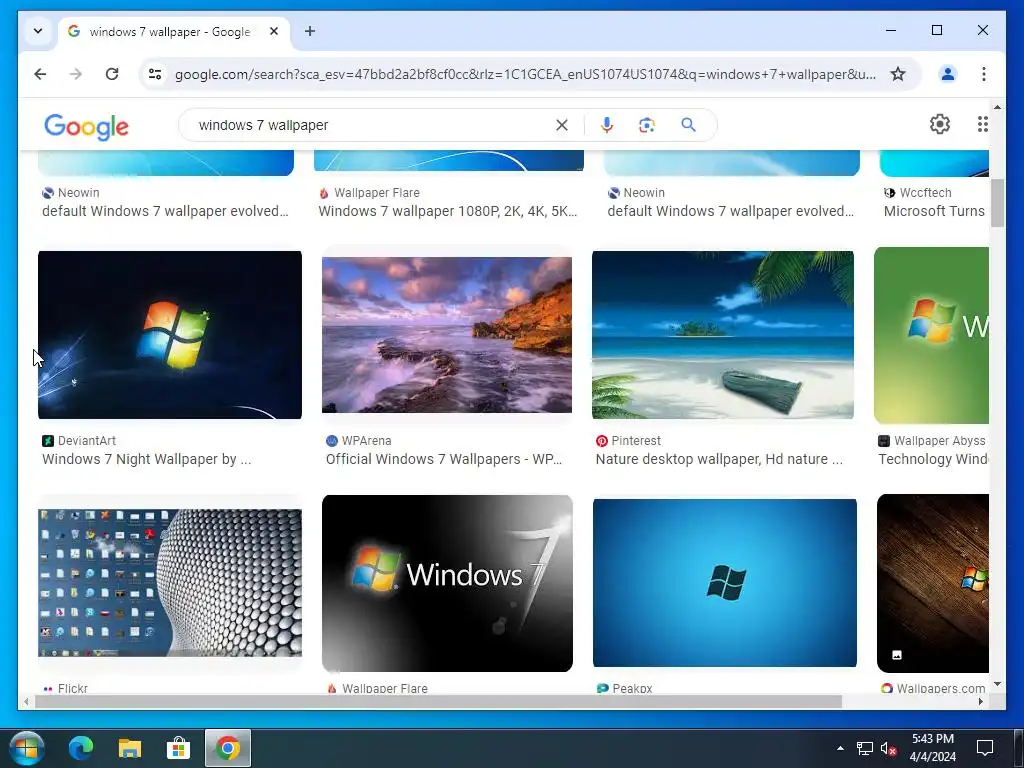The height and width of the screenshot is (768, 1024).
Task: Open Google apps grid
Action: click(982, 124)
